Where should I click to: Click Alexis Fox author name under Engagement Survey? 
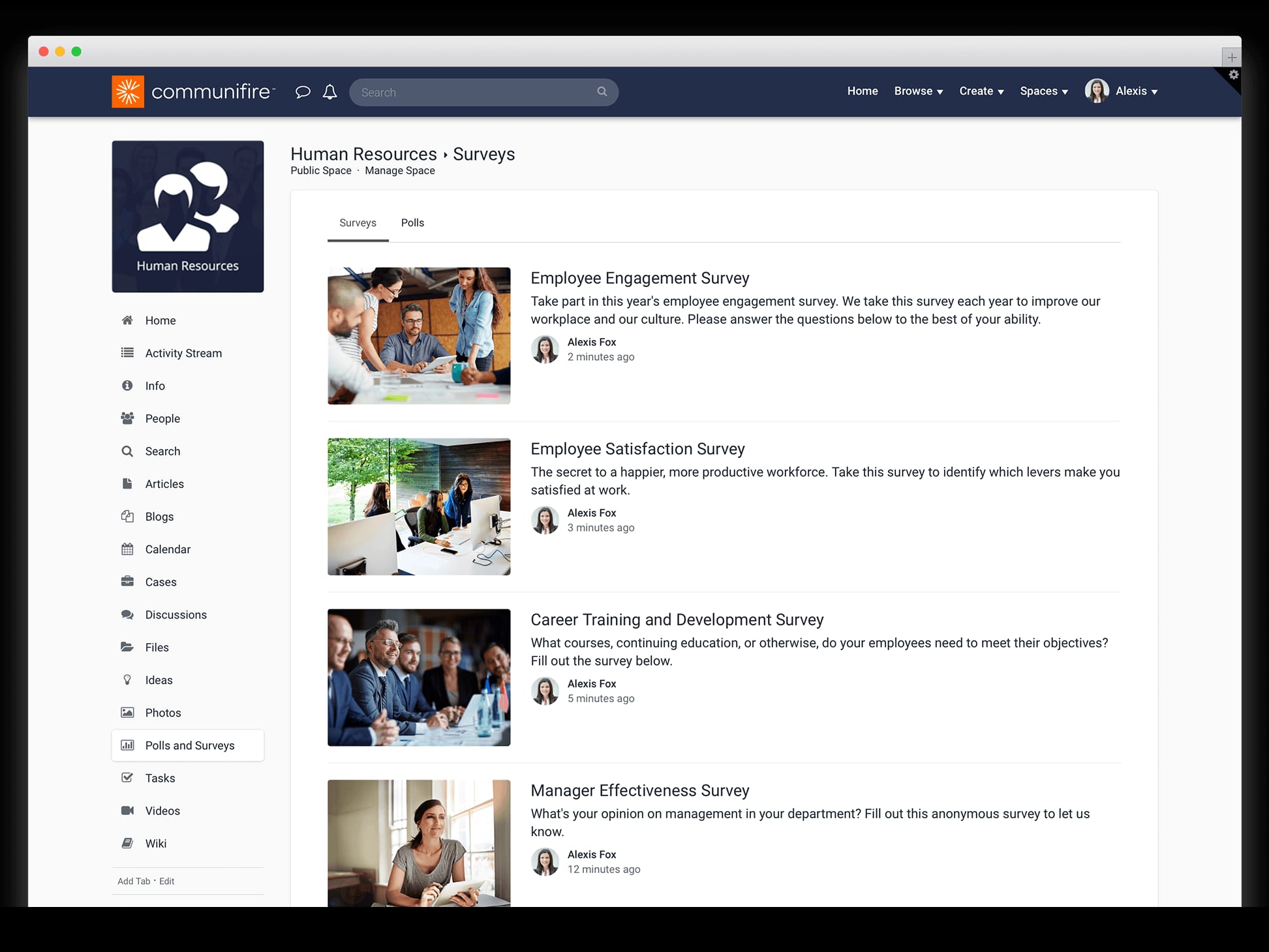pyautogui.click(x=592, y=342)
